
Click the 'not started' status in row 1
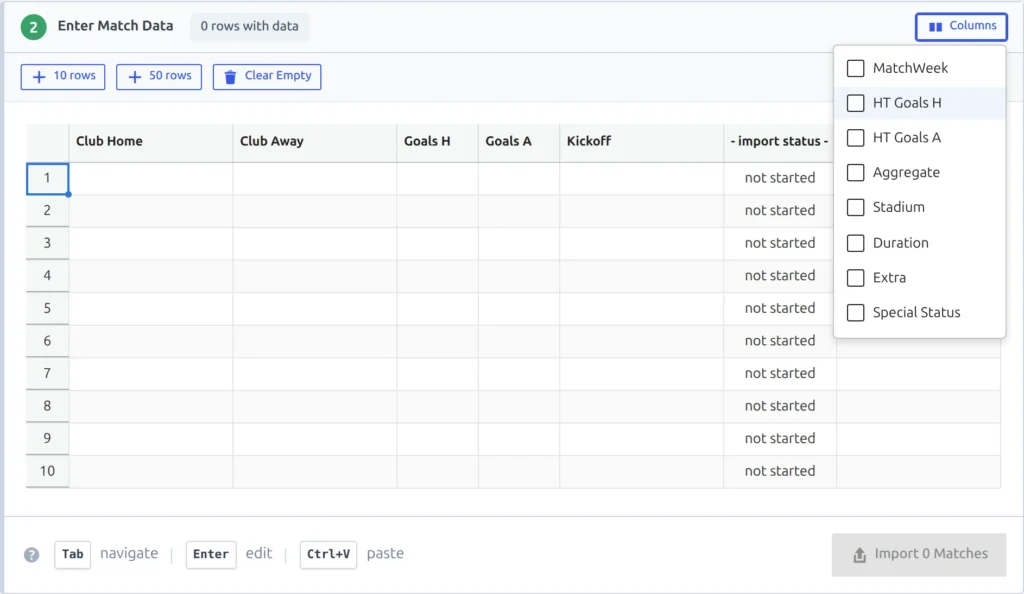click(780, 178)
